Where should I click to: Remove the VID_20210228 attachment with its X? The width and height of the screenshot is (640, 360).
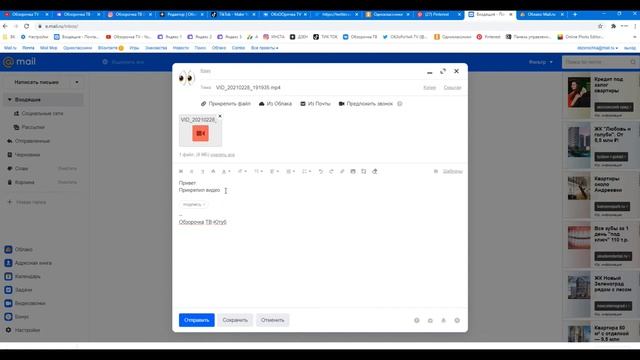(x=220, y=116)
